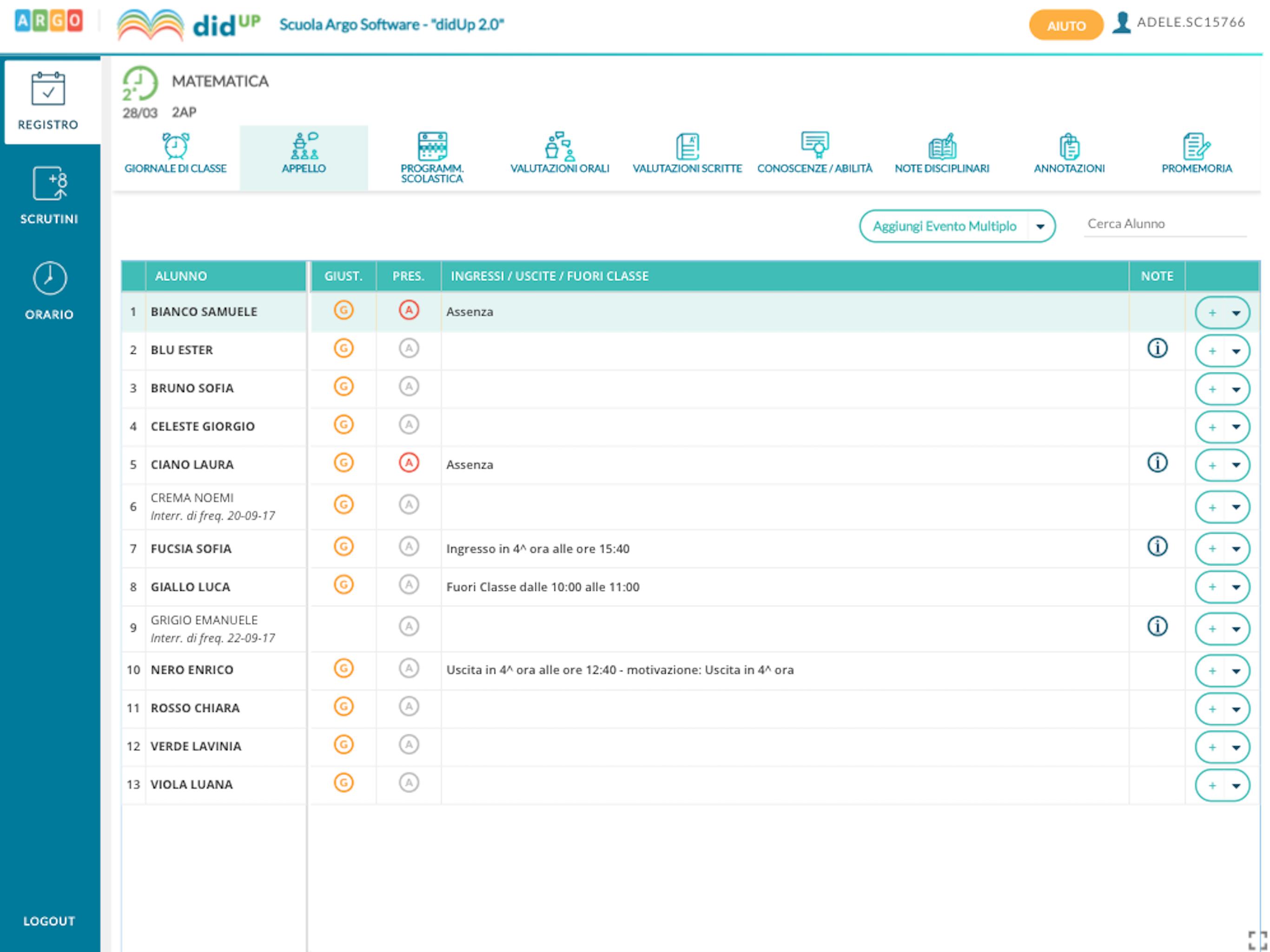Image resolution: width=1270 pixels, height=952 pixels.
Task: Click the orange AIUTO help button
Action: click(1065, 25)
